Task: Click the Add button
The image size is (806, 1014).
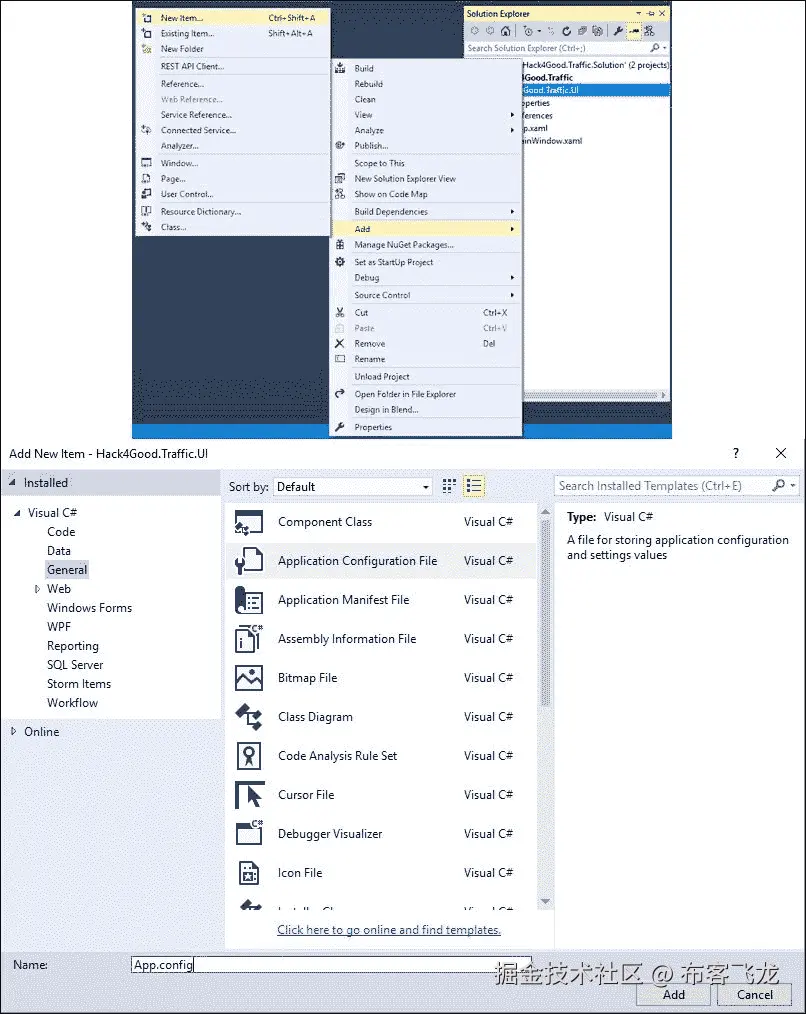Action: [x=673, y=994]
